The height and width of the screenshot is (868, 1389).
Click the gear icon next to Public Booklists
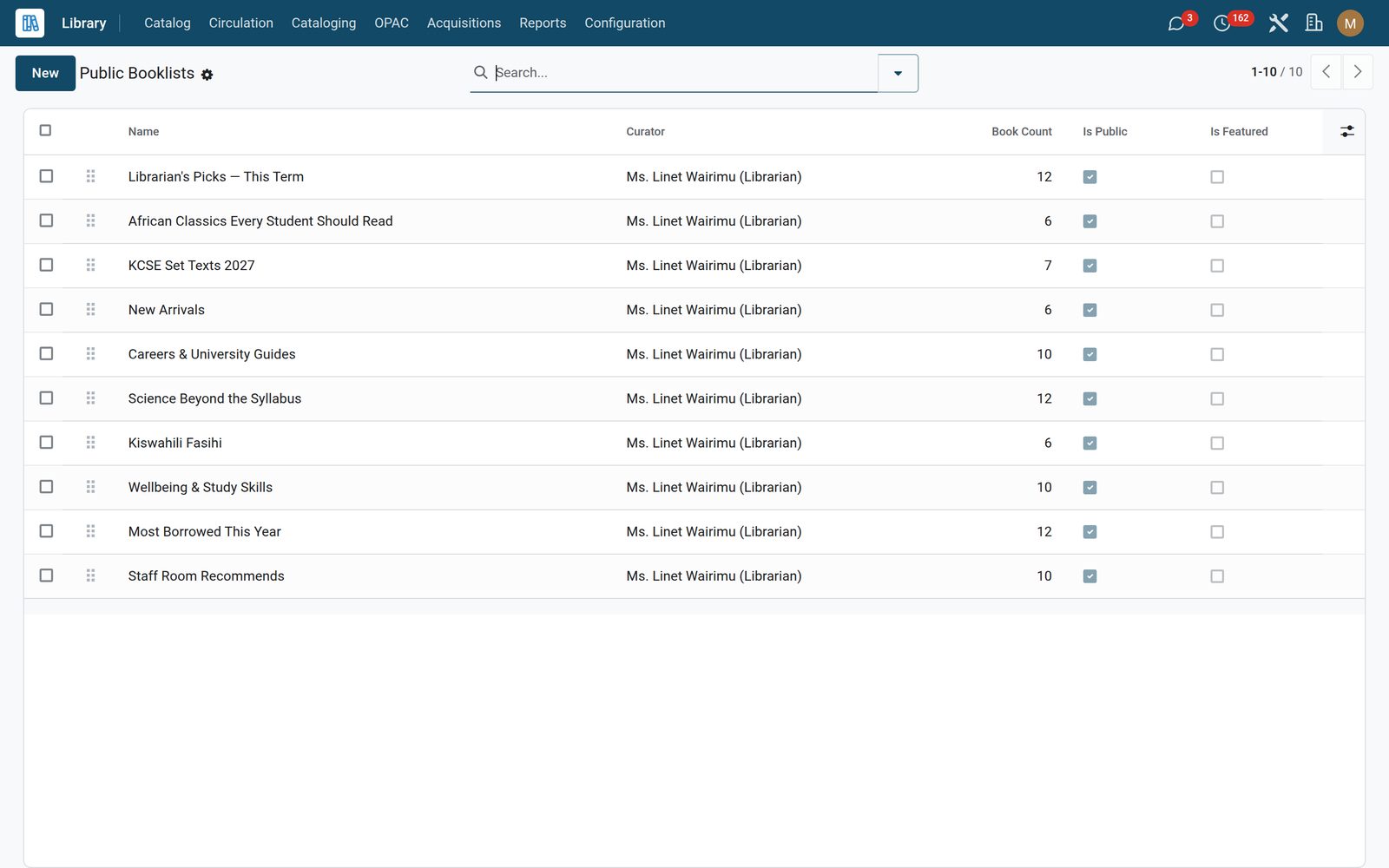(x=207, y=75)
